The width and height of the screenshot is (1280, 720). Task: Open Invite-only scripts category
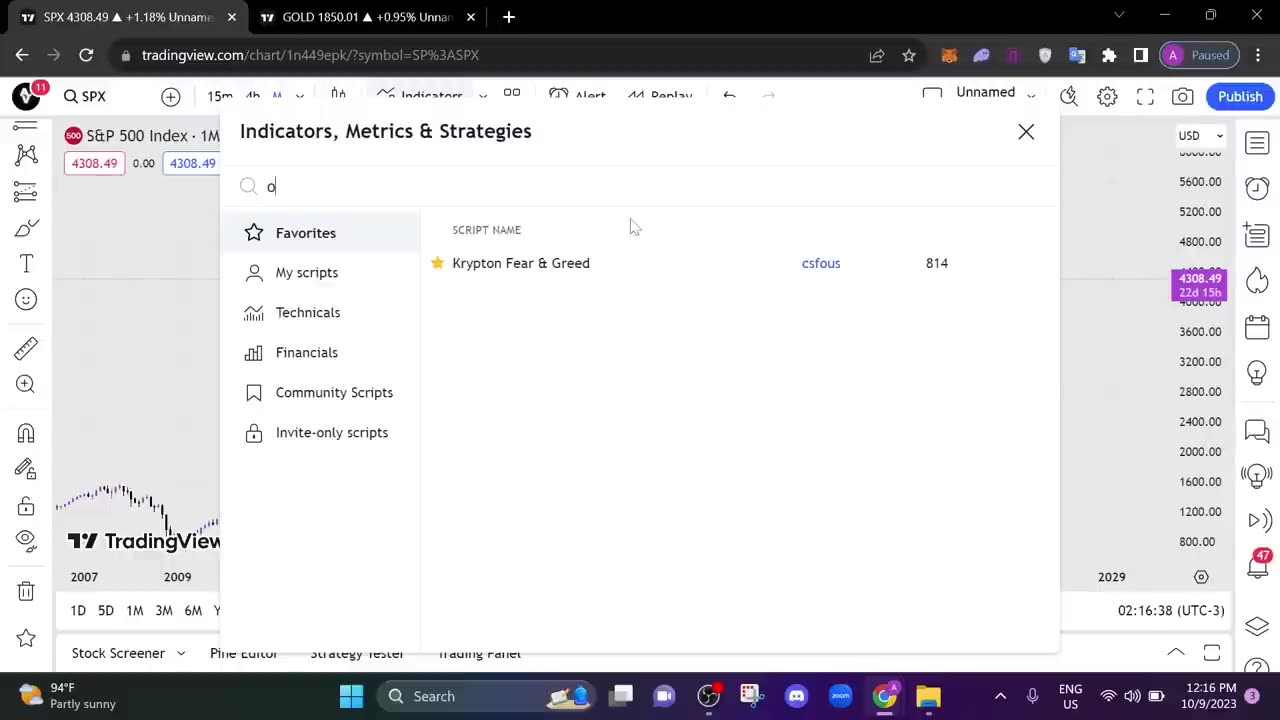(321, 433)
